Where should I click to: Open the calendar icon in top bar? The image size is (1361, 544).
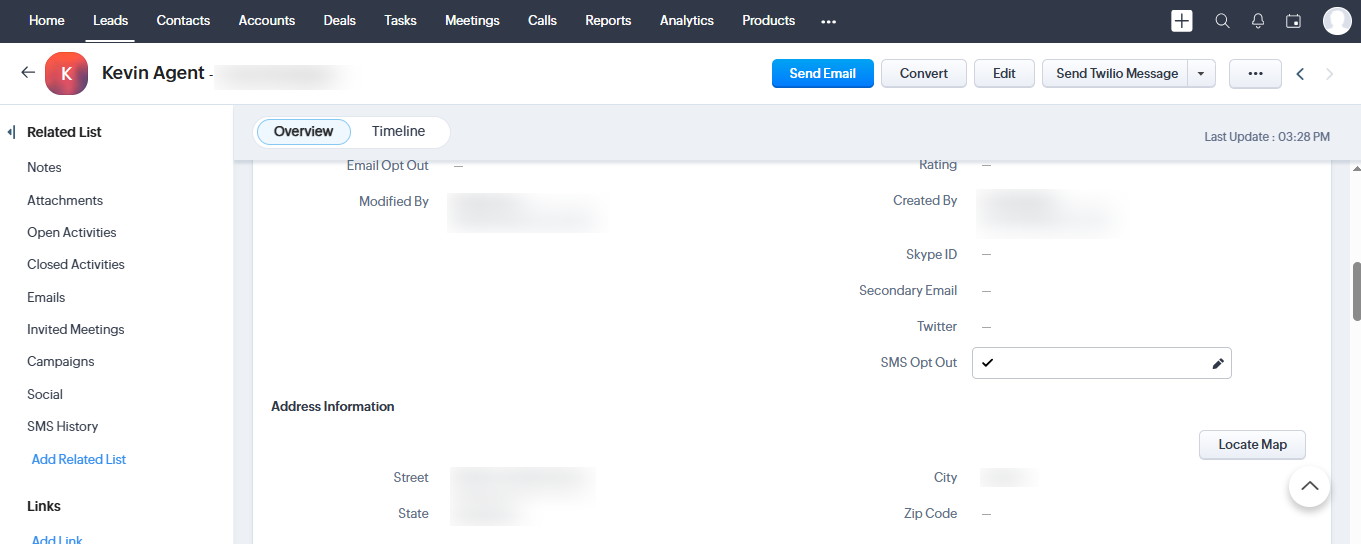pyautogui.click(x=1293, y=21)
